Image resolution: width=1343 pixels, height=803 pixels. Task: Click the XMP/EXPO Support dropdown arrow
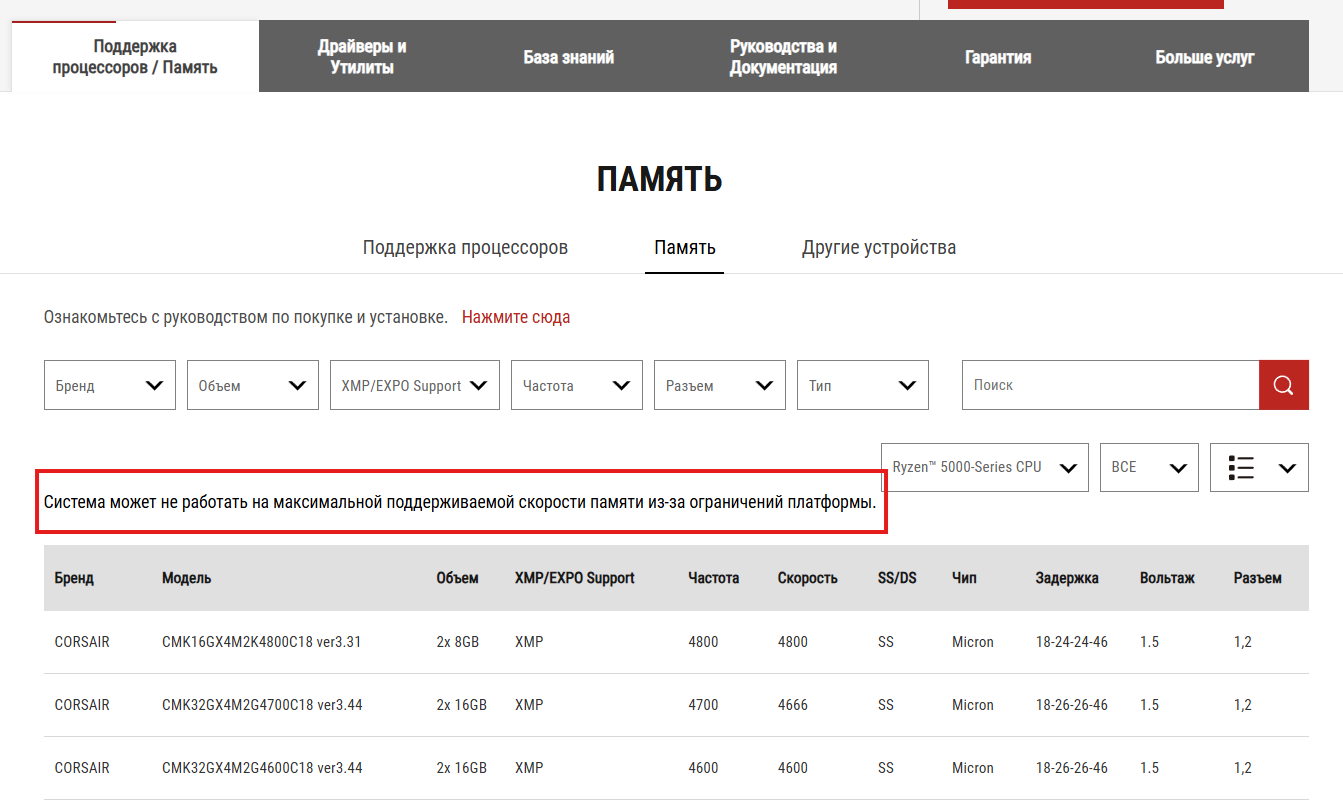pos(478,385)
